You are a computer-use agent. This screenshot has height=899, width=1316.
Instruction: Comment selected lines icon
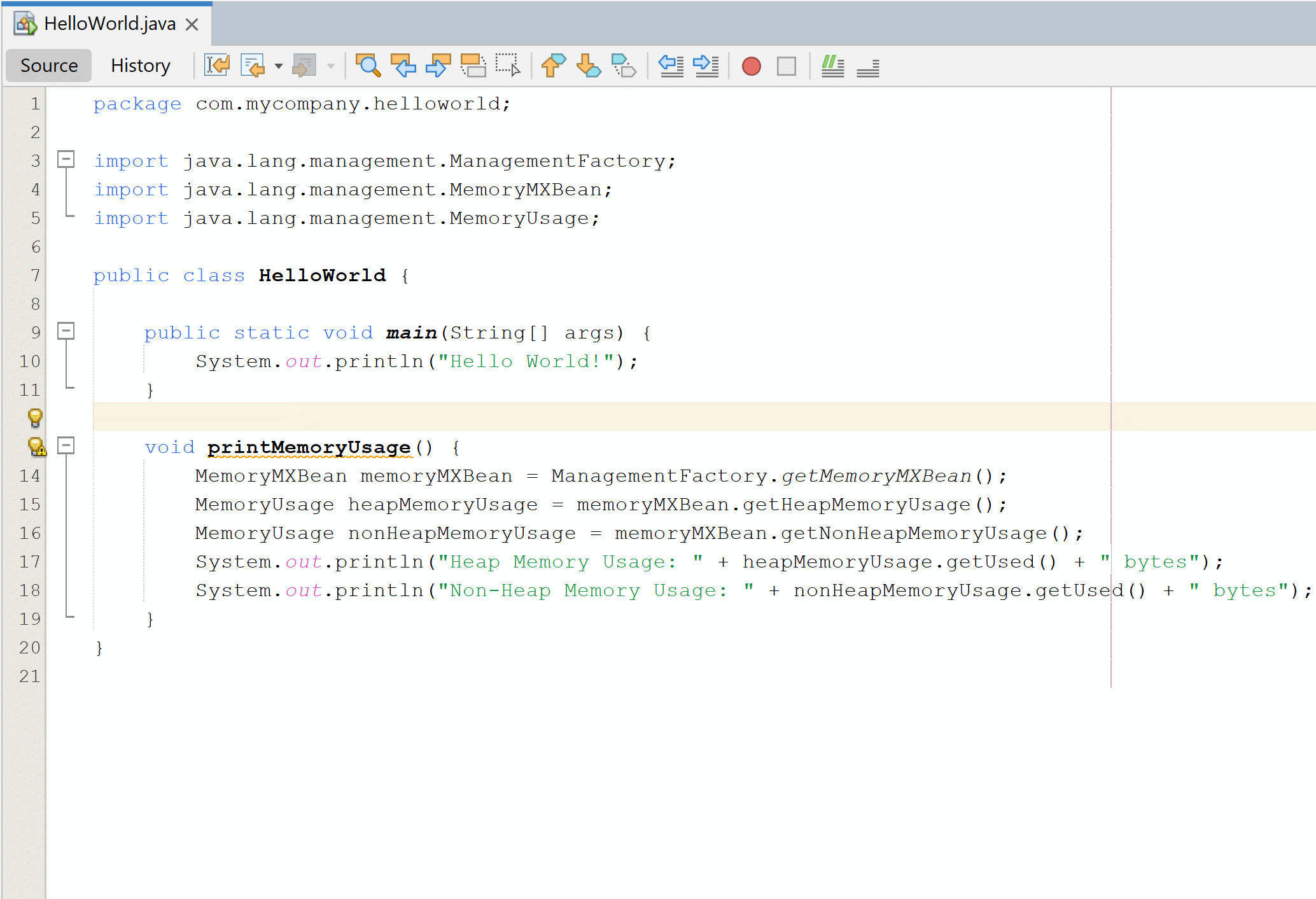[832, 66]
